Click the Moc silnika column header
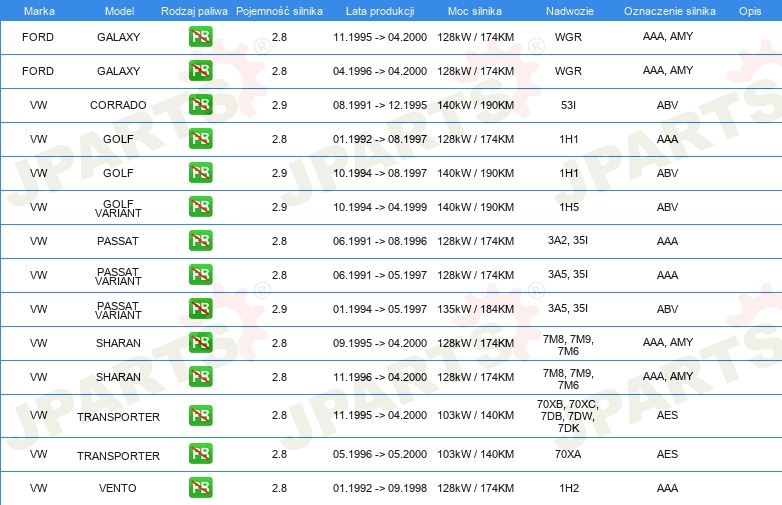782x505 pixels. tap(475, 11)
